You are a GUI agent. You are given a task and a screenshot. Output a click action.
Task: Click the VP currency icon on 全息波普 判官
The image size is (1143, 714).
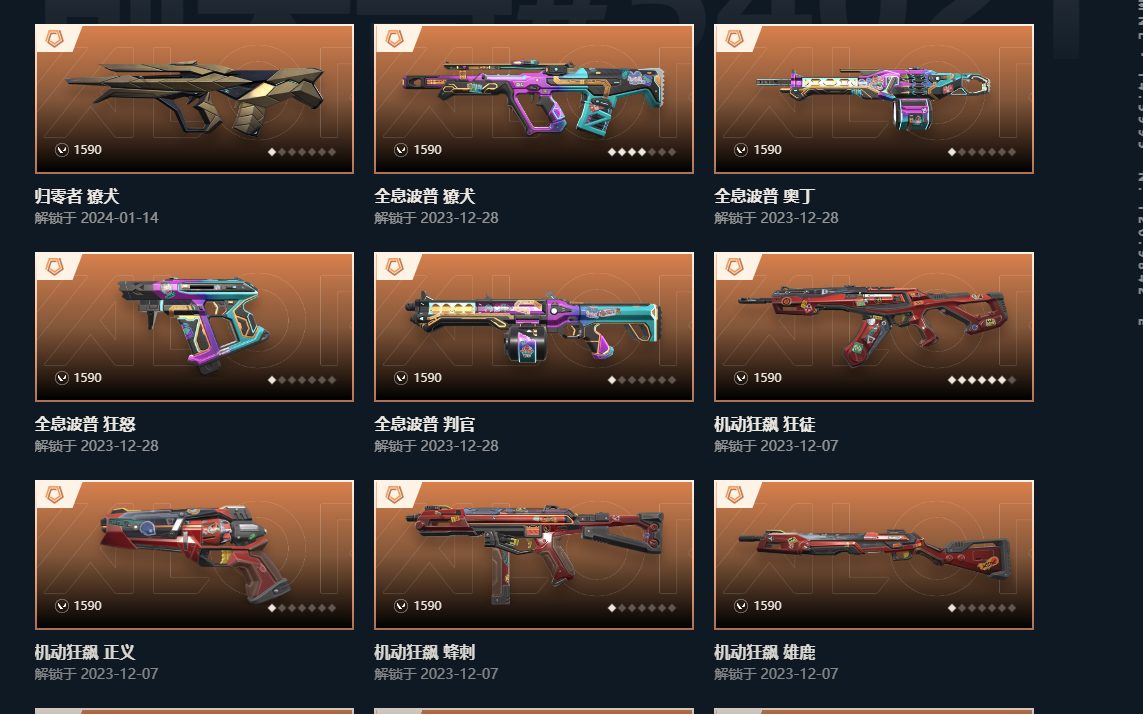(x=401, y=378)
